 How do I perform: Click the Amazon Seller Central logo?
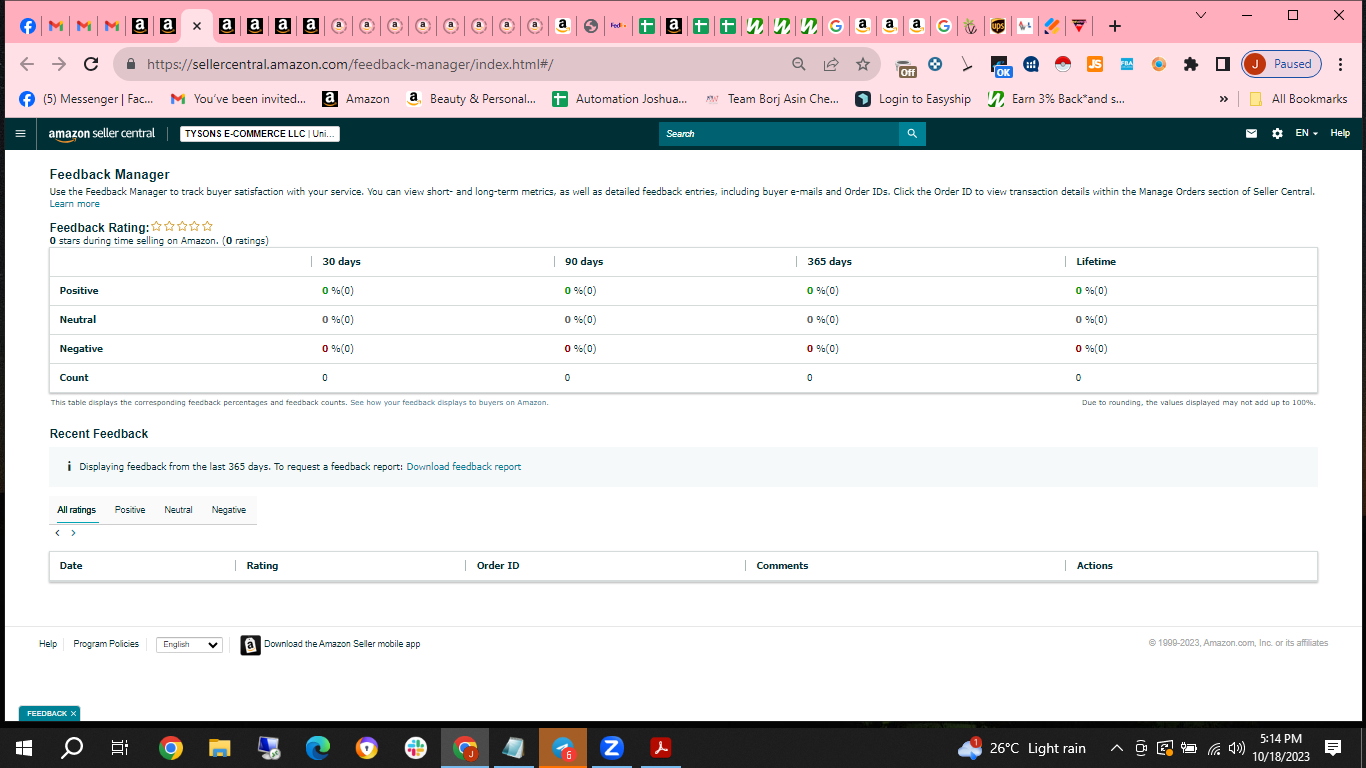coord(102,133)
